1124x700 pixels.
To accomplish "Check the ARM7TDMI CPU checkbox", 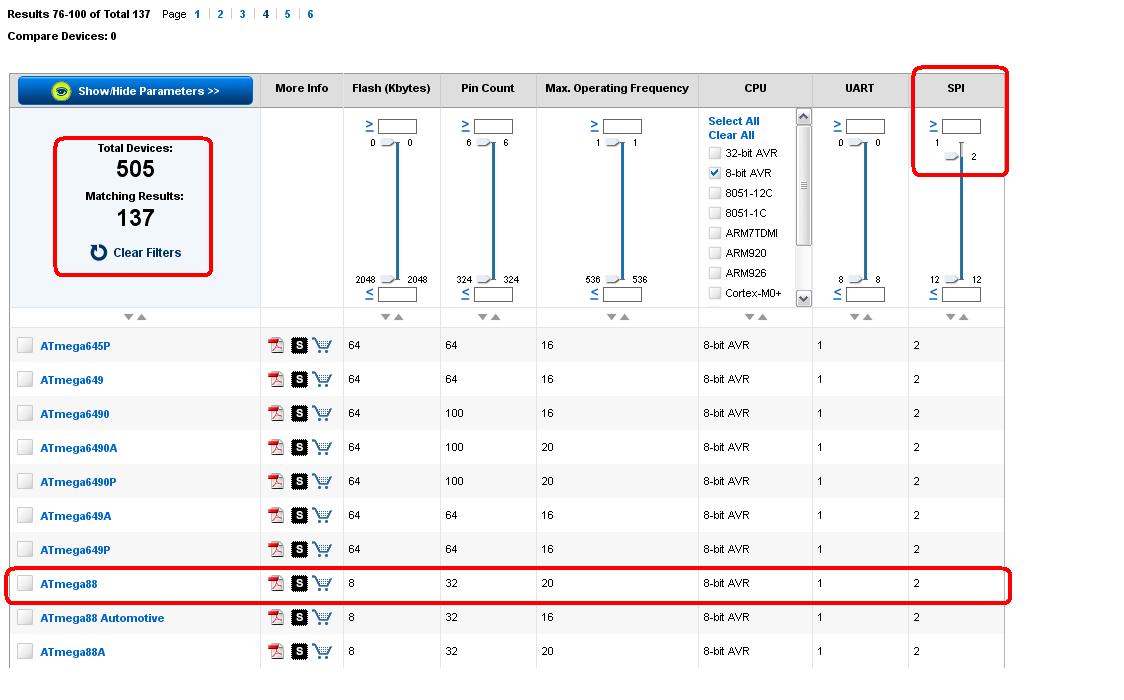I will pos(715,233).
